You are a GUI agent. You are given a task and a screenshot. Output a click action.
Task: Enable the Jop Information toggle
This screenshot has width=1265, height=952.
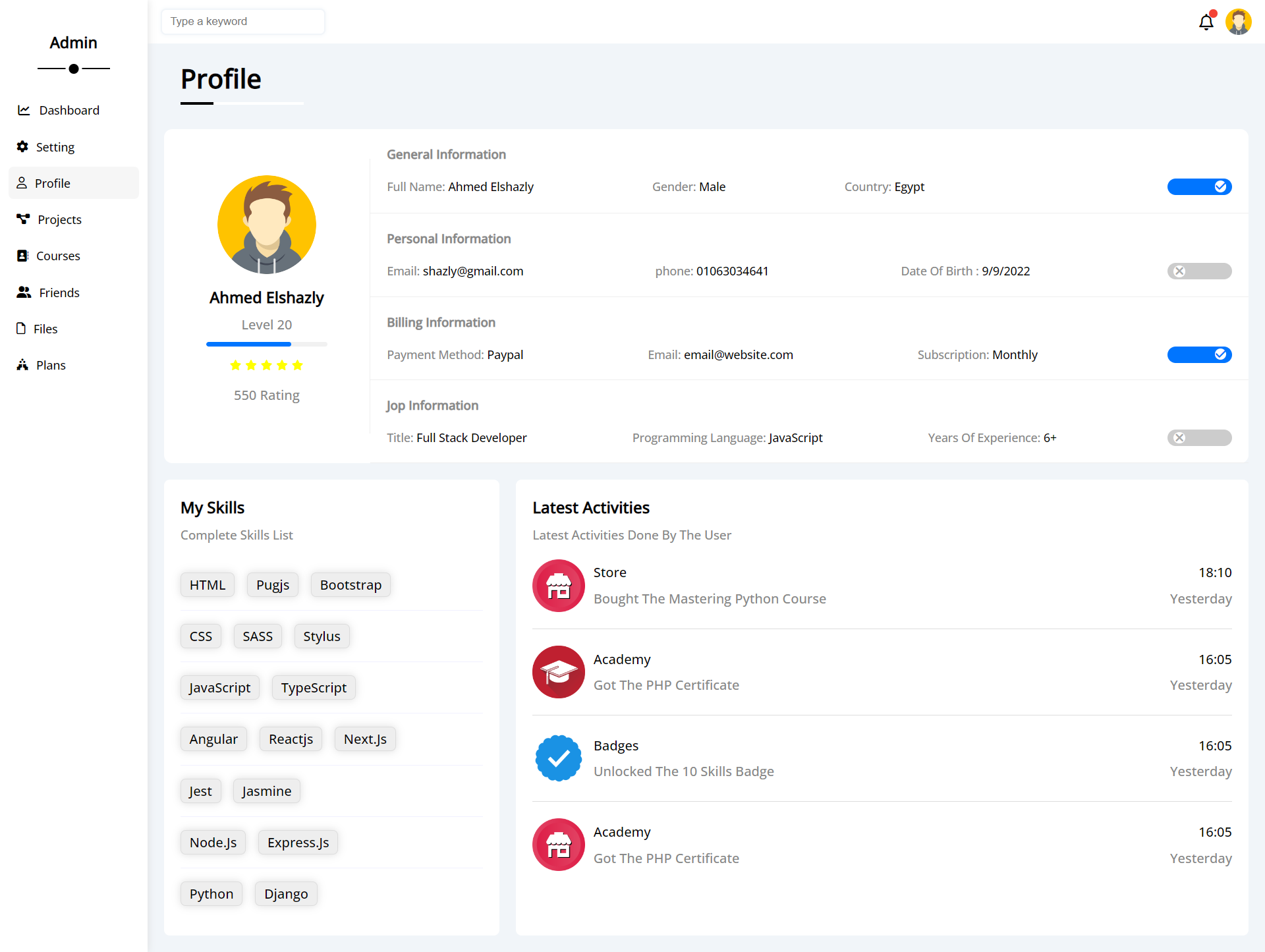click(1199, 437)
